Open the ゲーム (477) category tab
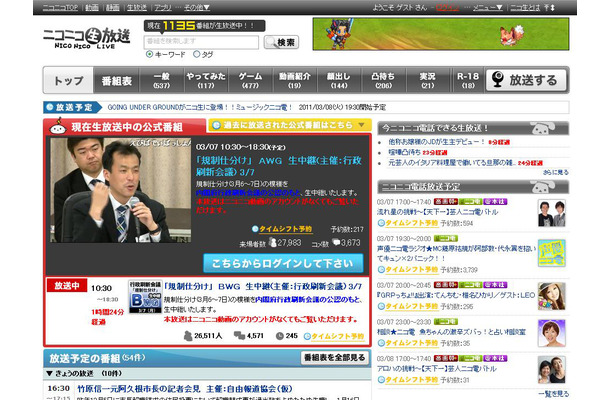 point(250,81)
